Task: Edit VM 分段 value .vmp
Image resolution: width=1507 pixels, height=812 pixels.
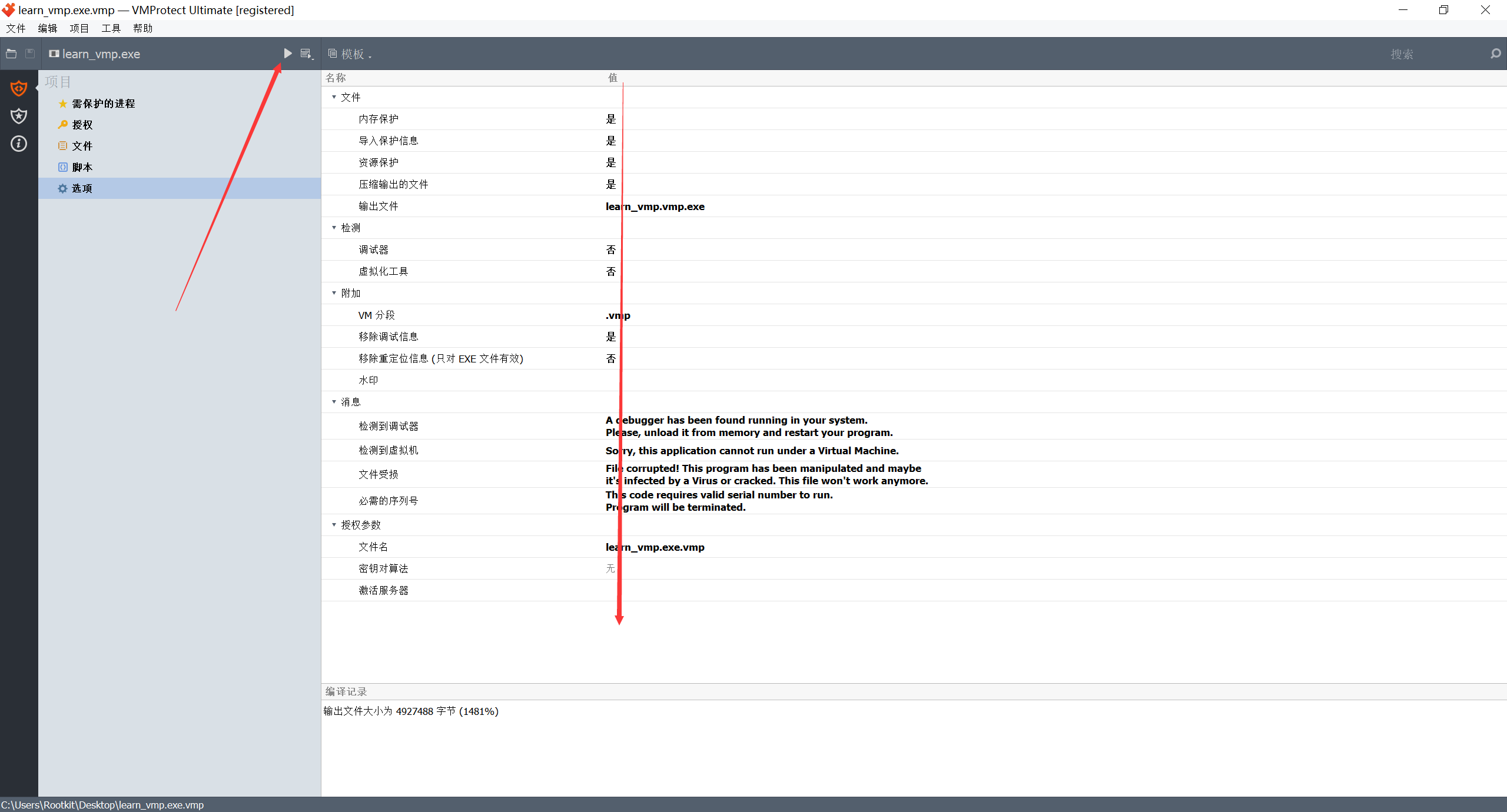Action: click(618, 315)
